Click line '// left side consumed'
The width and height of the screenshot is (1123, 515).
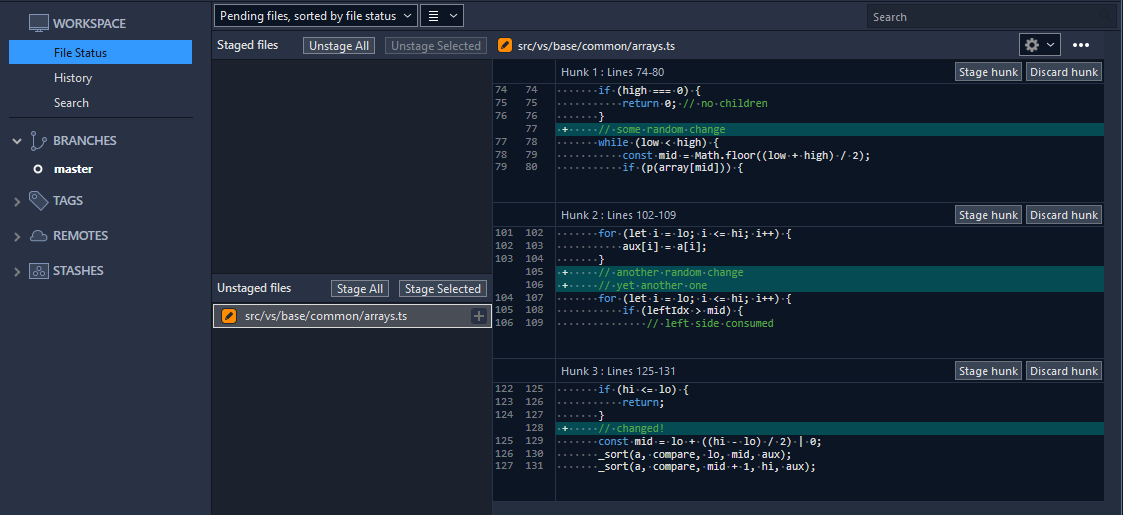710,324
